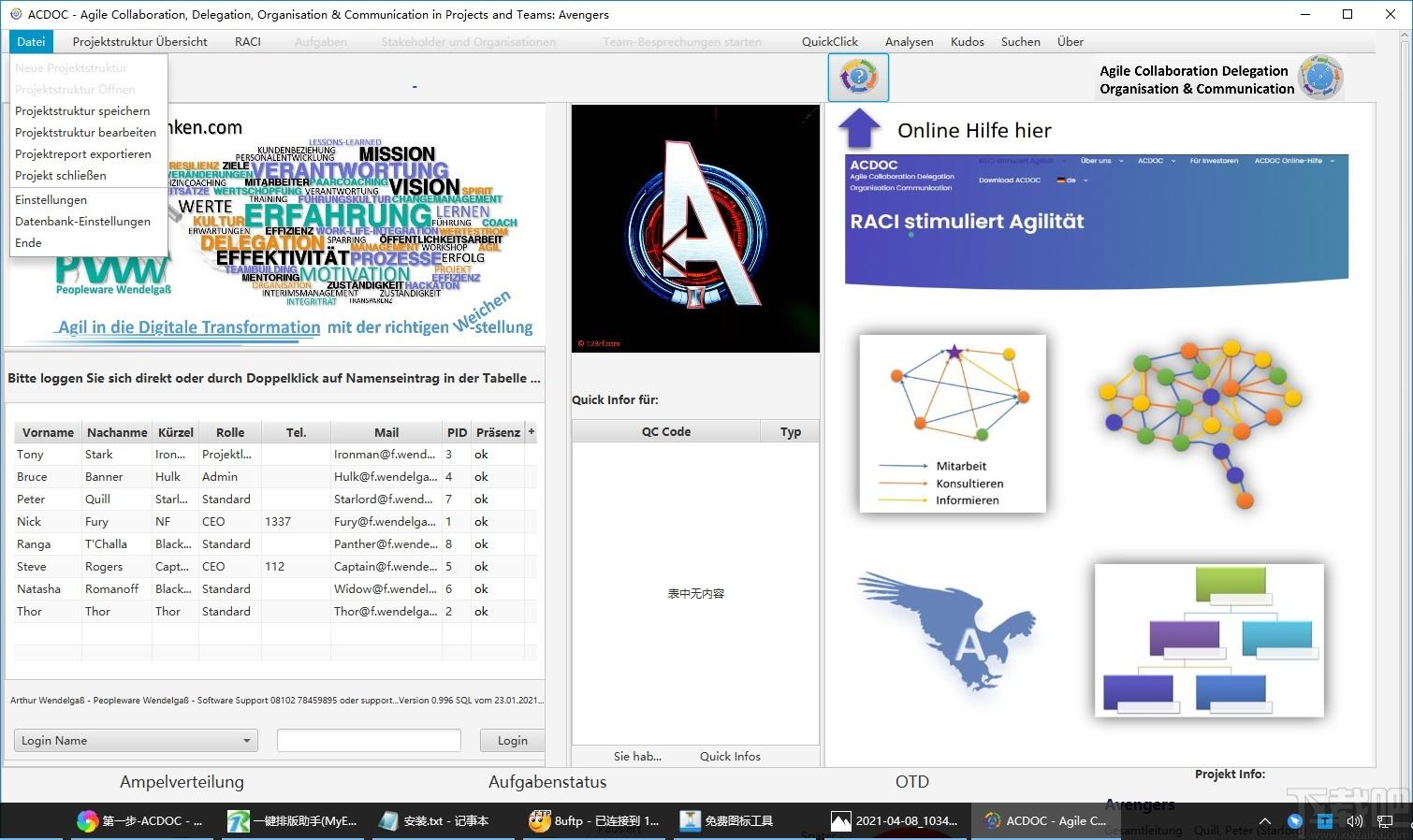This screenshot has width=1413, height=840.
Task: Click the Login button
Action: (512, 741)
